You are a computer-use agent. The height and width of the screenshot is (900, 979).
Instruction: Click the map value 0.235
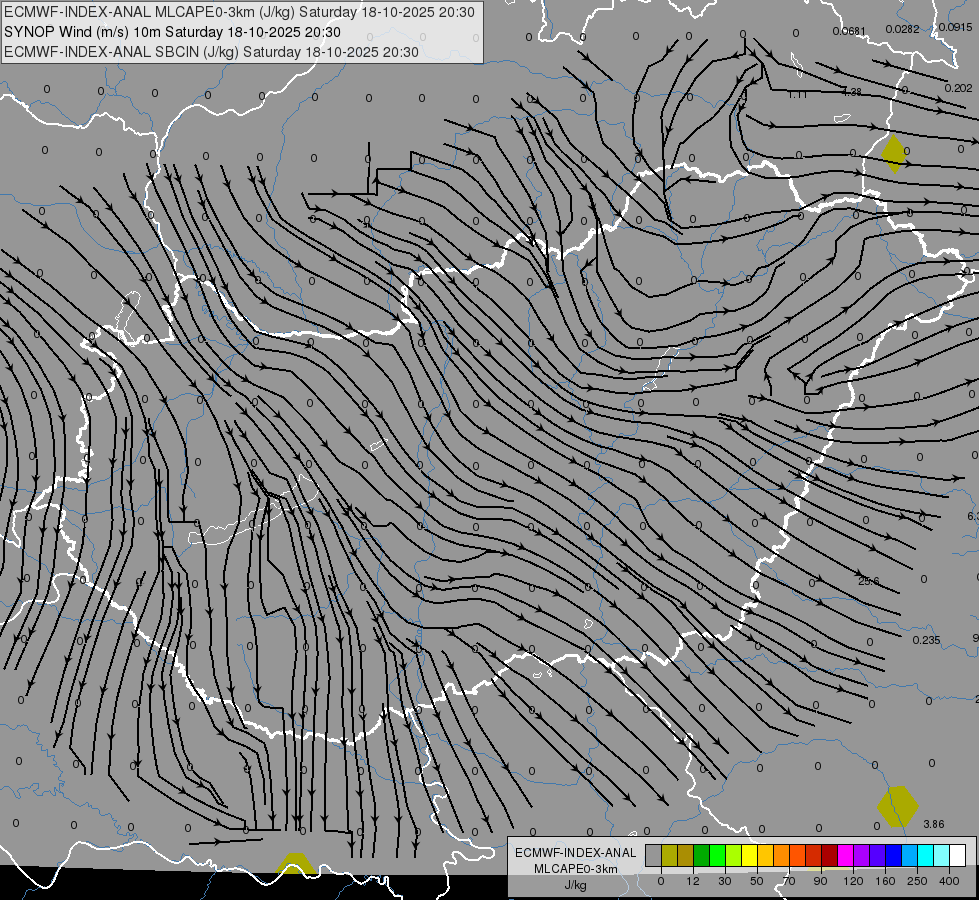point(927,640)
